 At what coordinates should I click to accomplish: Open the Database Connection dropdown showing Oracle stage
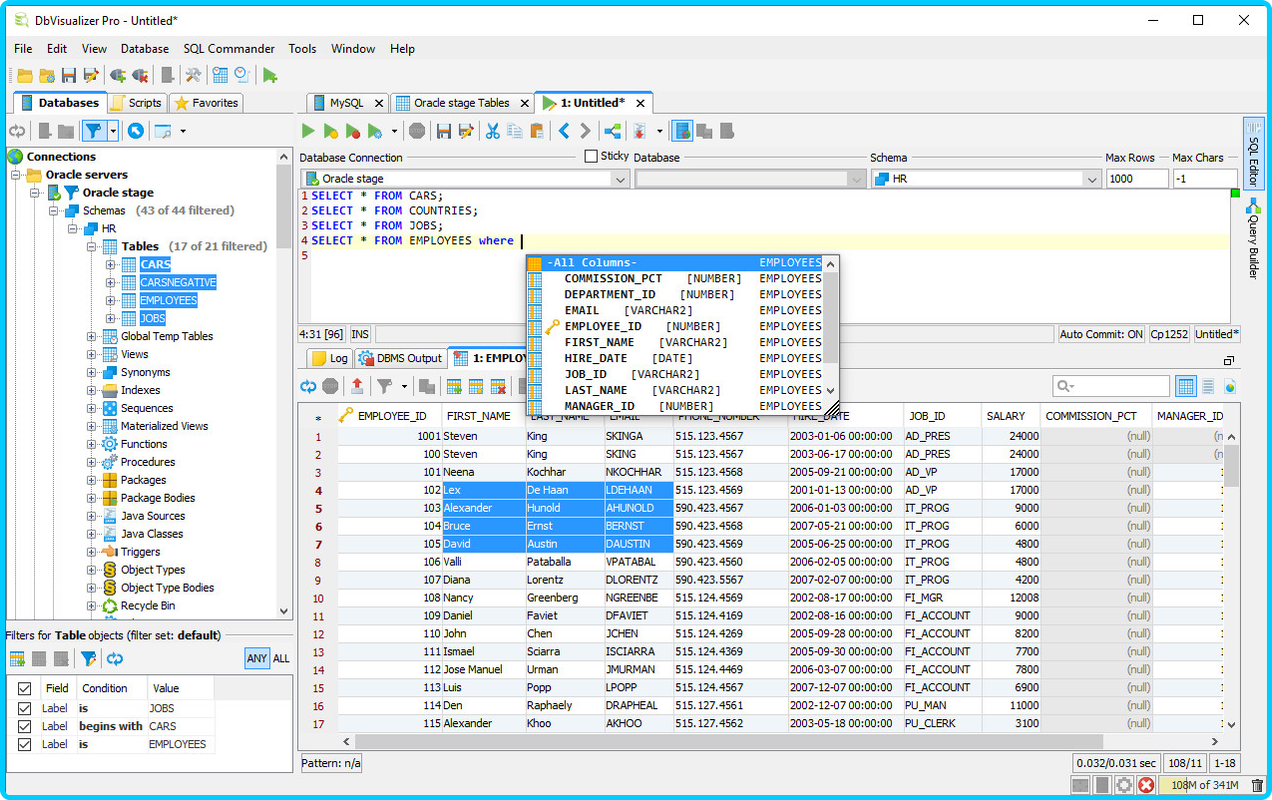464,179
